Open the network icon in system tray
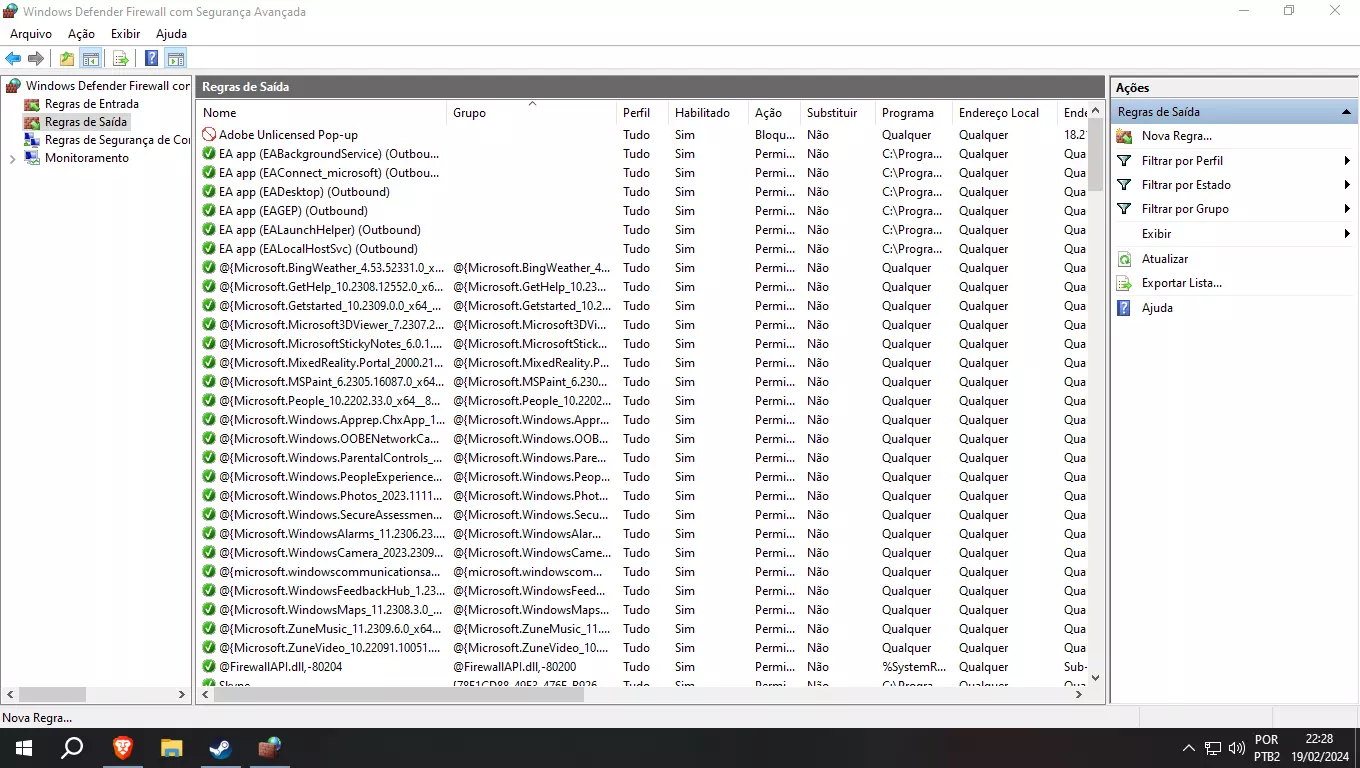The height and width of the screenshot is (768, 1360). pos(1213,748)
